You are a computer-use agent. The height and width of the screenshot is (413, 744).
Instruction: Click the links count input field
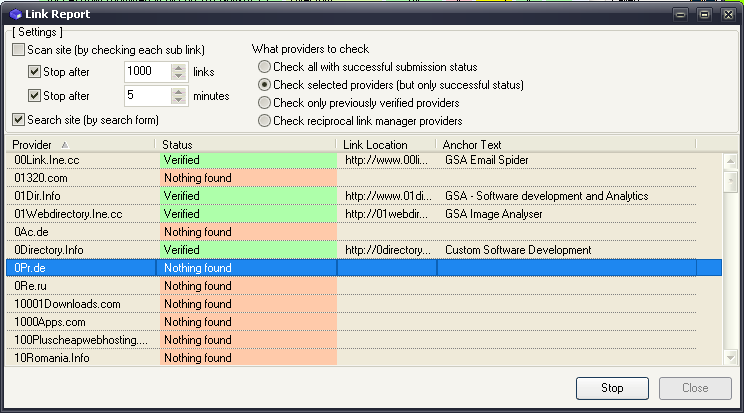146,72
